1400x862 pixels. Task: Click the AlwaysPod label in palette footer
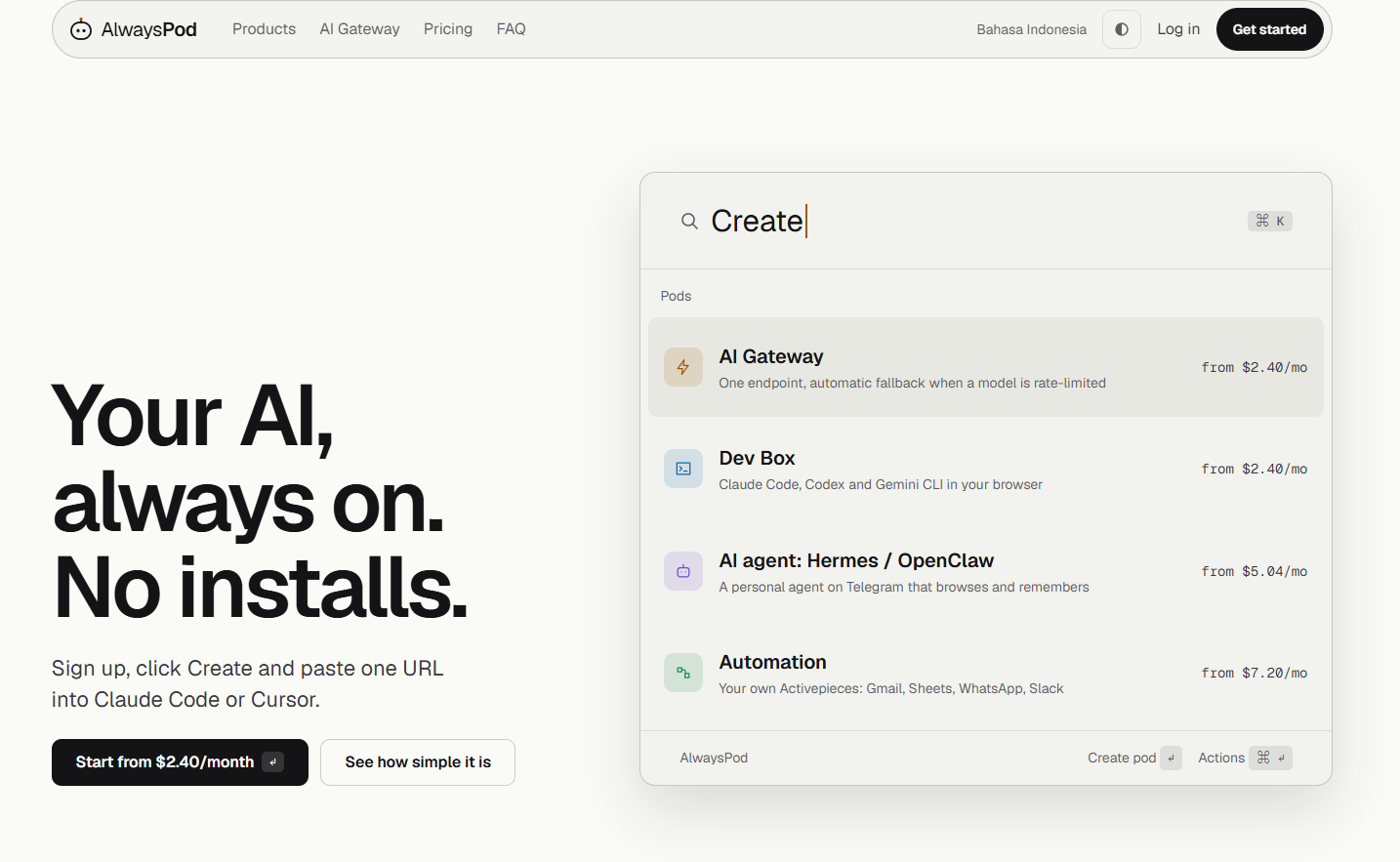(x=714, y=758)
